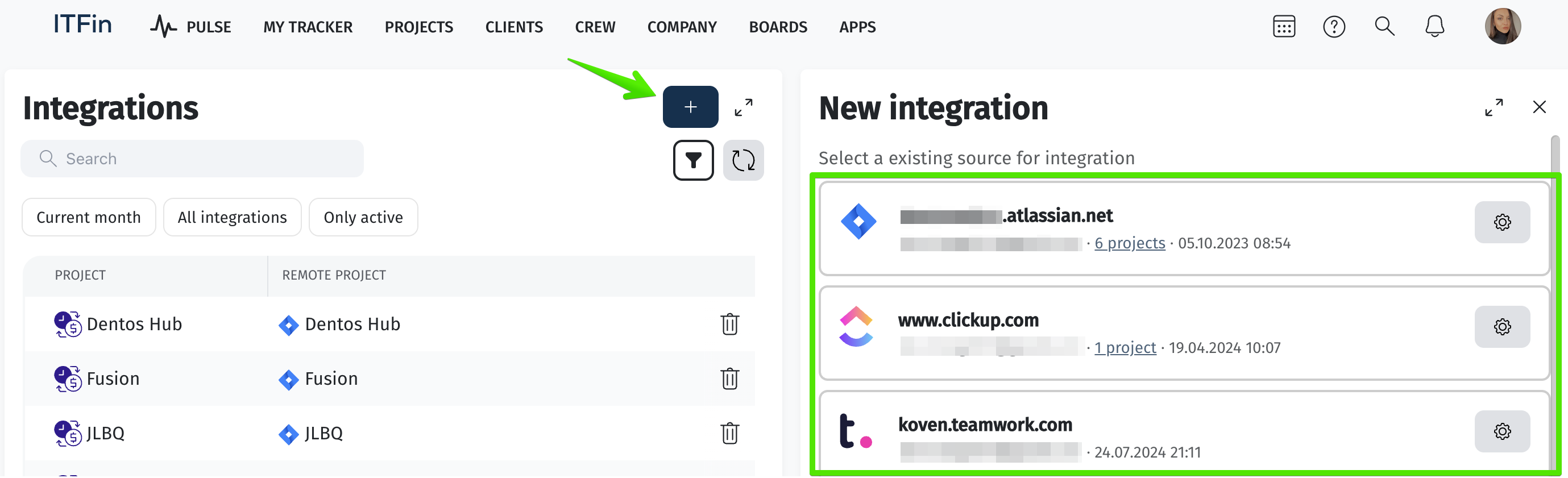
Task: Click the Jira icon beside remote JLBQ
Action: (288, 435)
